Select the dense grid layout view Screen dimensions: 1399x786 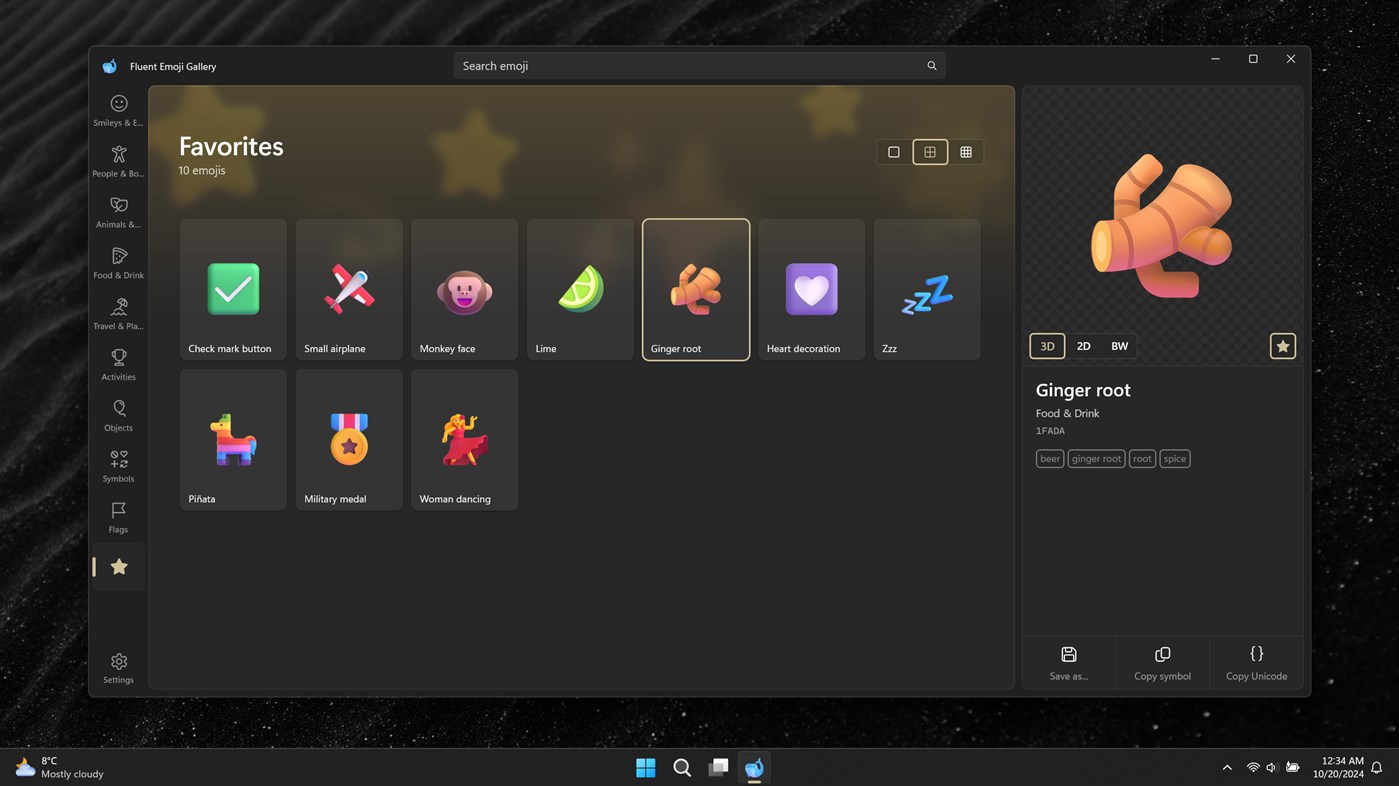click(x=965, y=151)
